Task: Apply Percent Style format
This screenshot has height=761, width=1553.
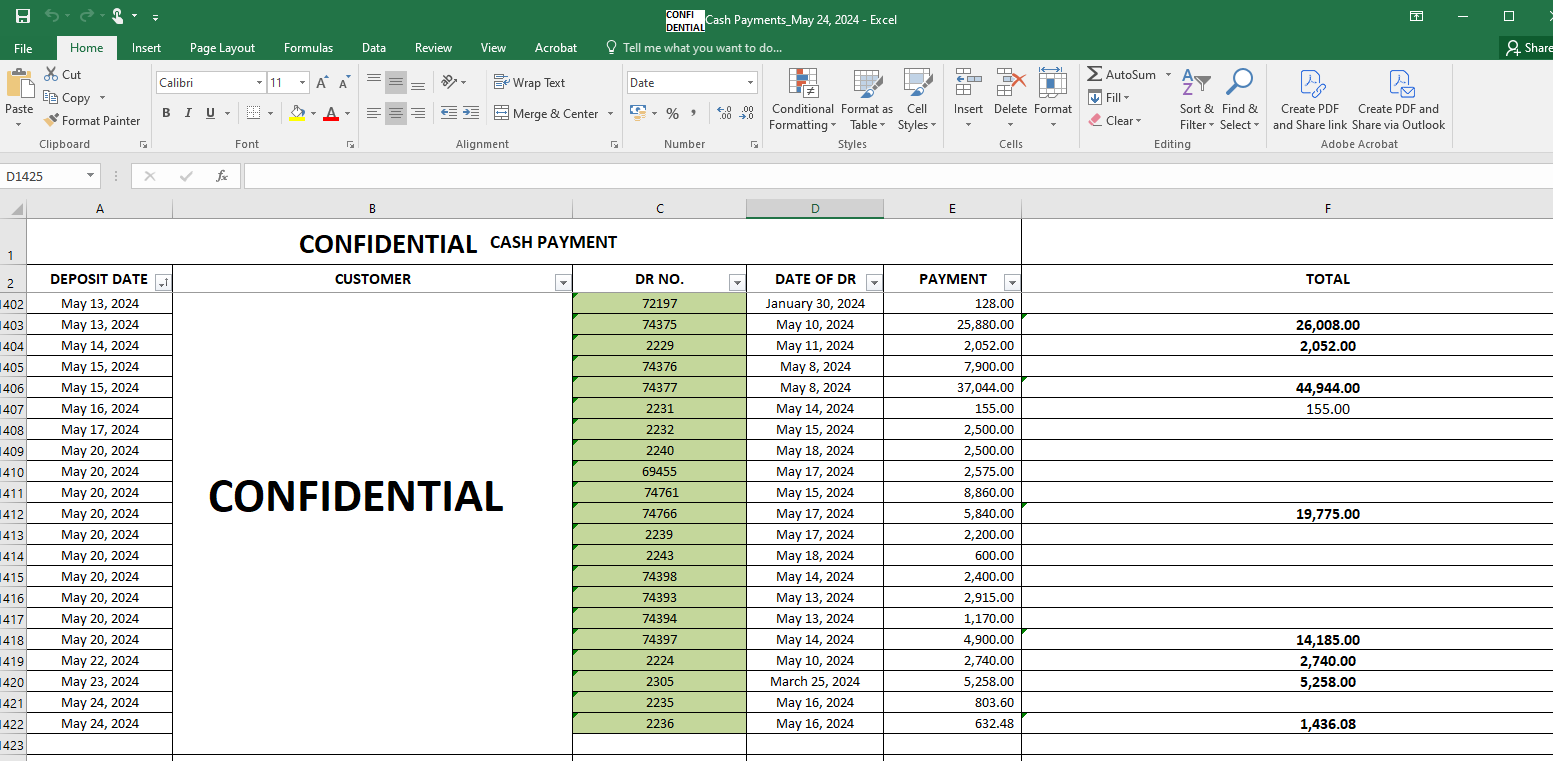Action: tap(672, 113)
